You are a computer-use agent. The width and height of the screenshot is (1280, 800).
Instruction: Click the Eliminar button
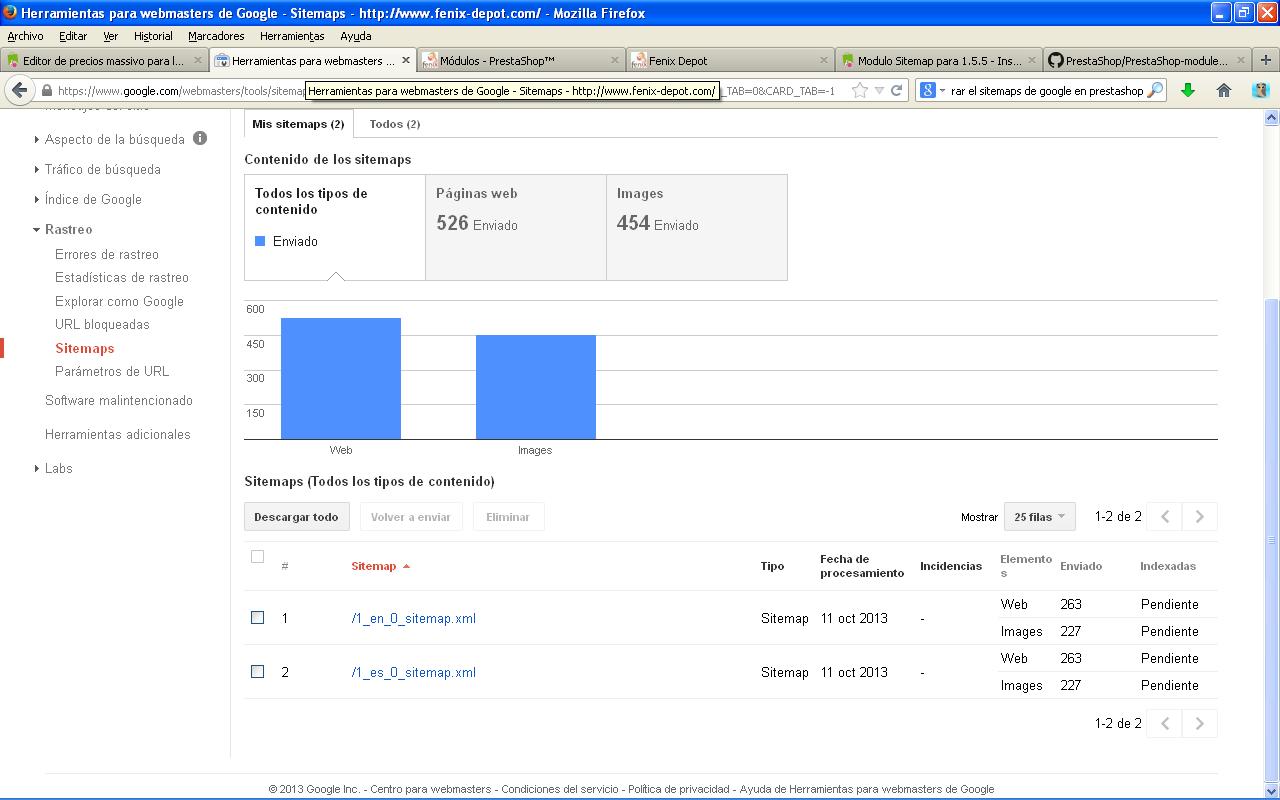pyautogui.click(x=508, y=517)
